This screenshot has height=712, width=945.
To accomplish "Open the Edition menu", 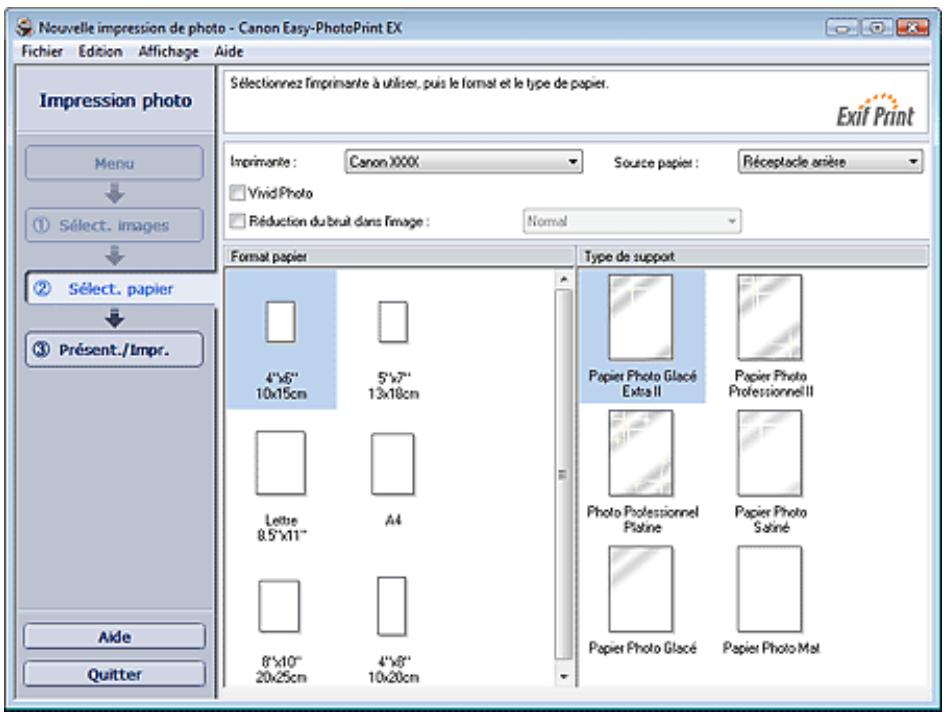I will click(x=100, y=51).
